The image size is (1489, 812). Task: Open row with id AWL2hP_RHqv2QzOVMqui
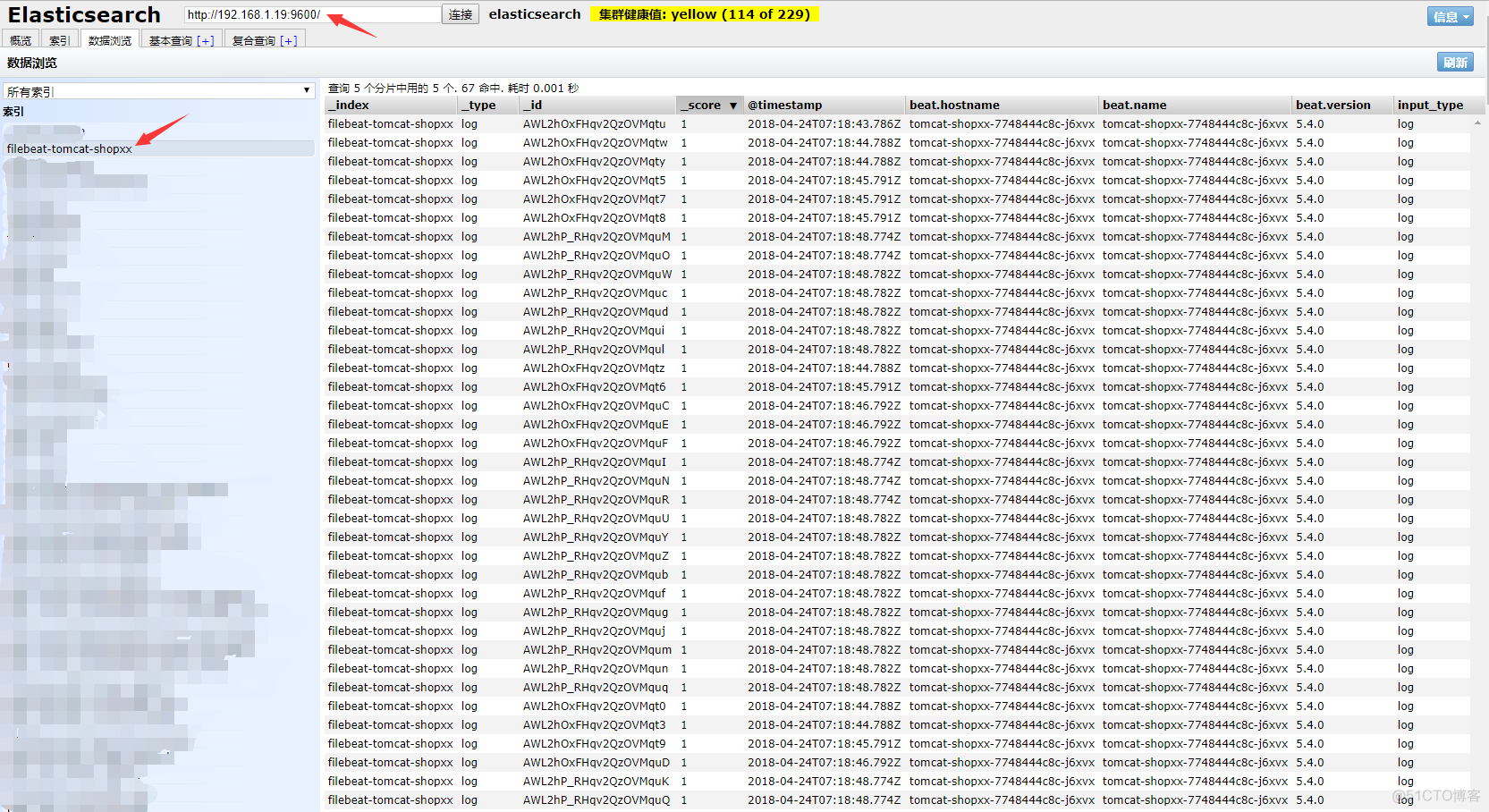(x=898, y=331)
